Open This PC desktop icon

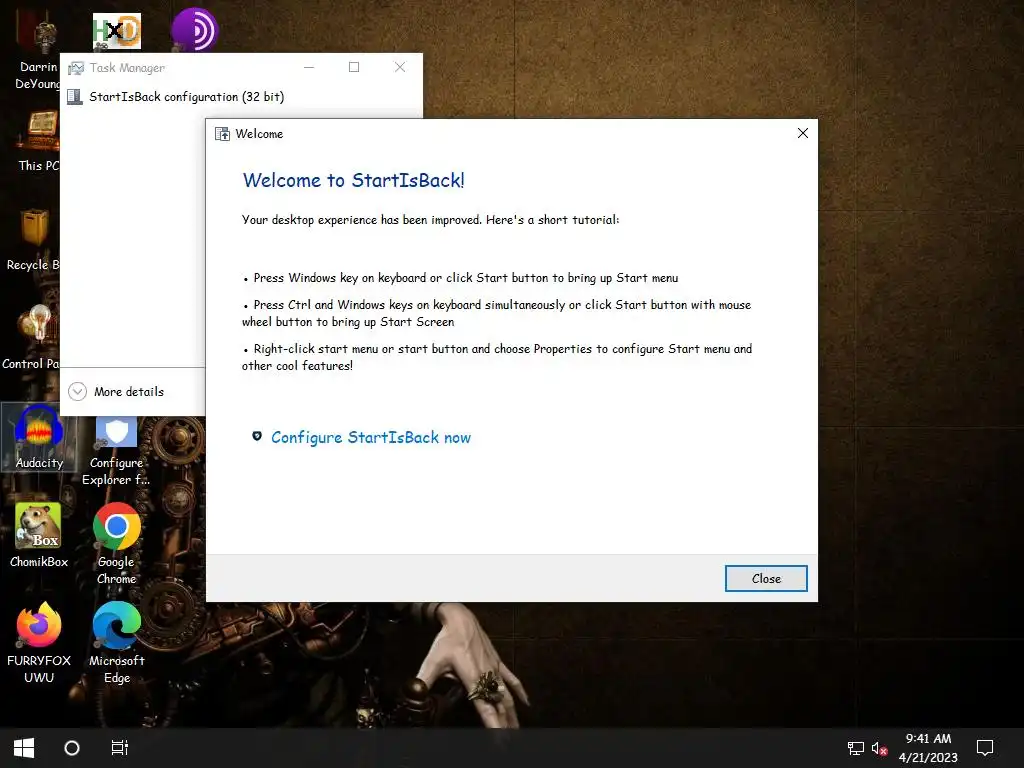click(x=39, y=141)
